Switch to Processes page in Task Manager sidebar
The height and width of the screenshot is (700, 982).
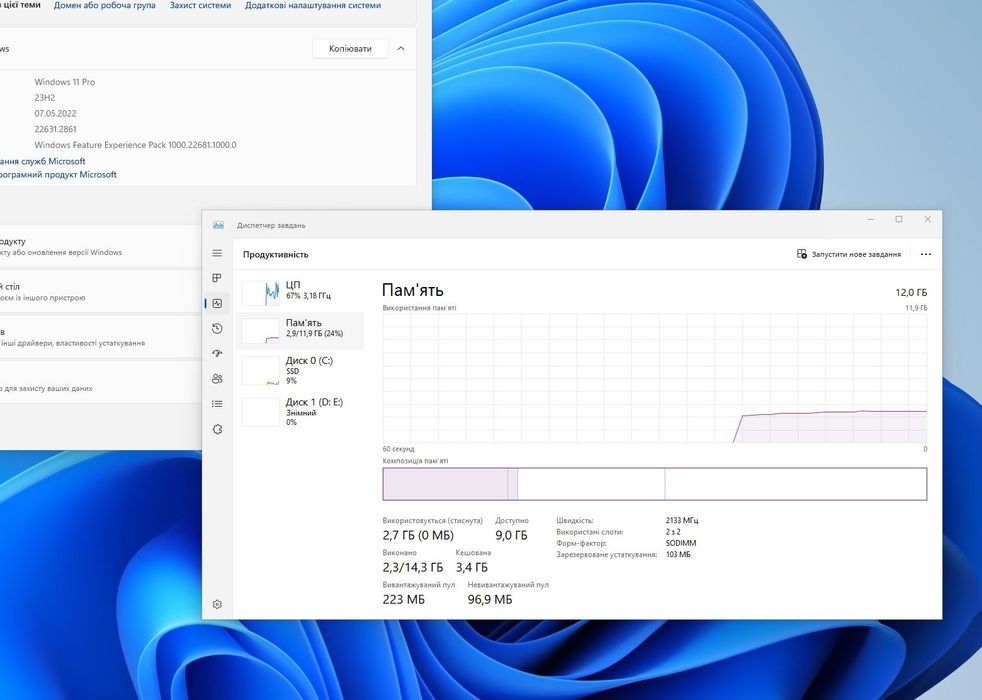[217, 278]
